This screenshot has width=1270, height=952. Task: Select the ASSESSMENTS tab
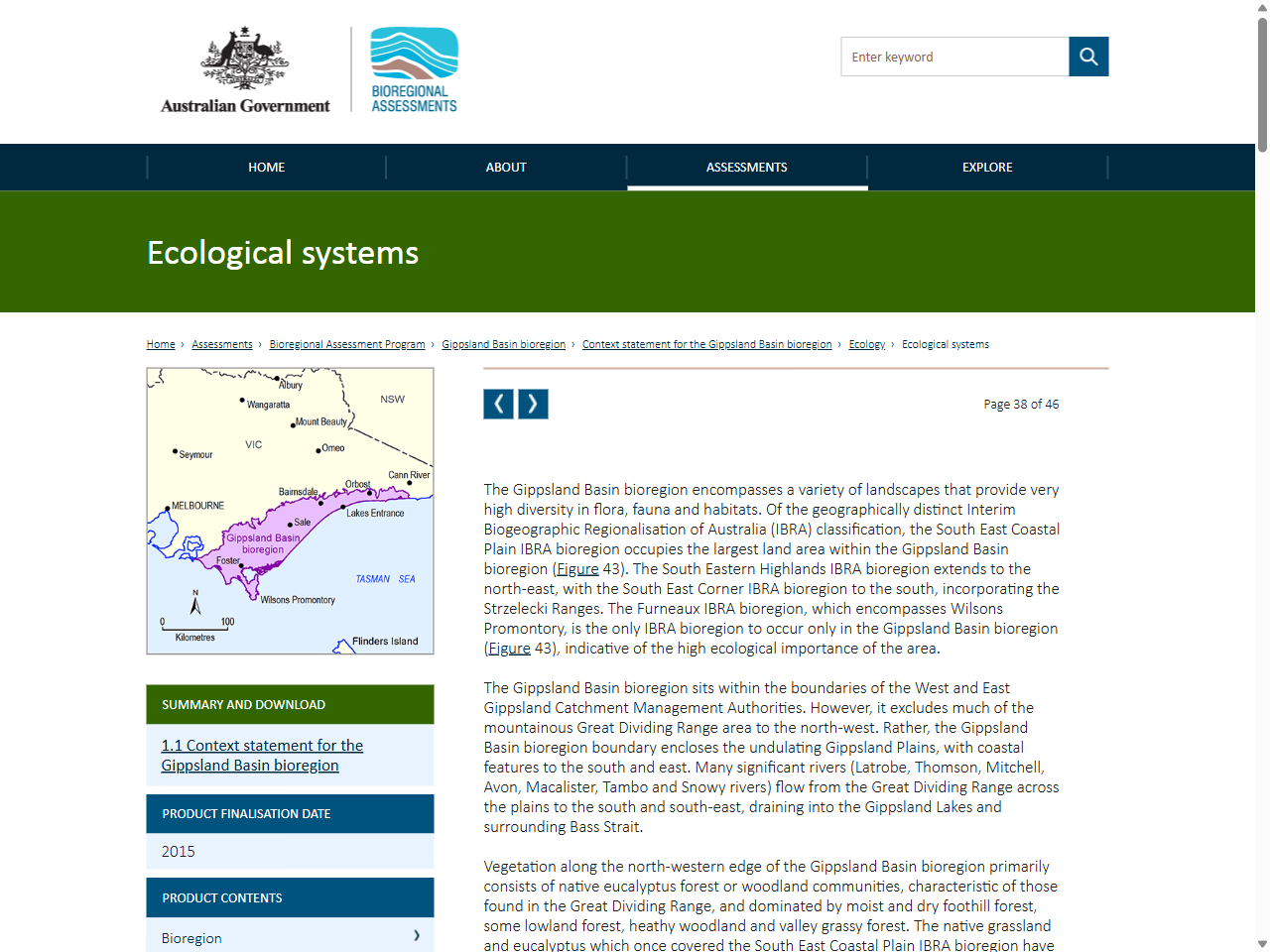pos(746,167)
